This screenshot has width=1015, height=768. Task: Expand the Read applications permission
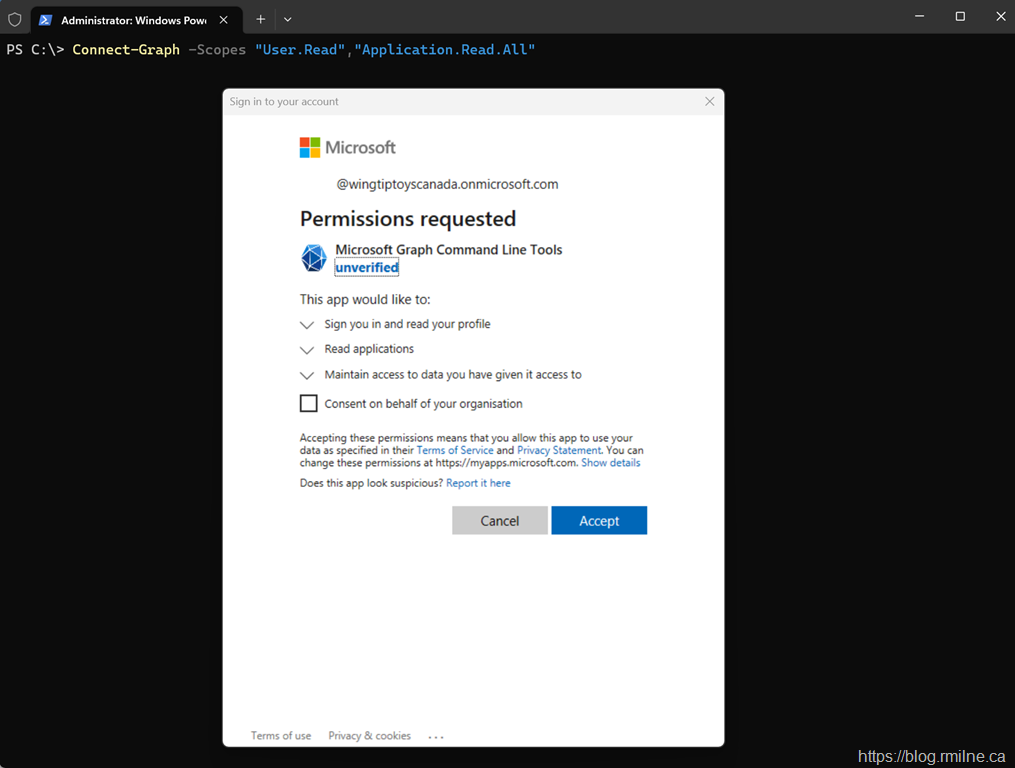[x=307, y=350]
